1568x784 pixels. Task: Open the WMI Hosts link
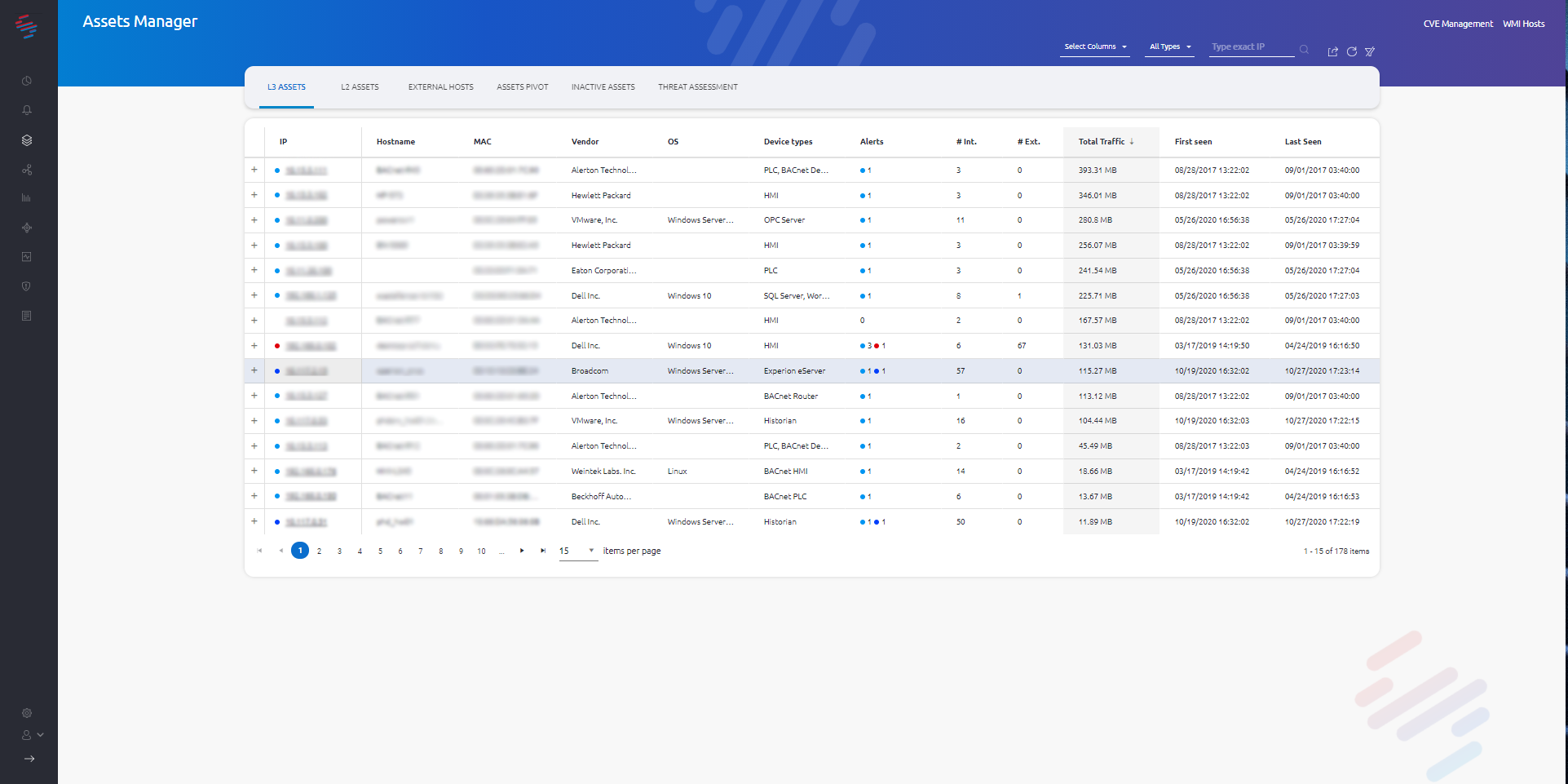click(1524, 24)
